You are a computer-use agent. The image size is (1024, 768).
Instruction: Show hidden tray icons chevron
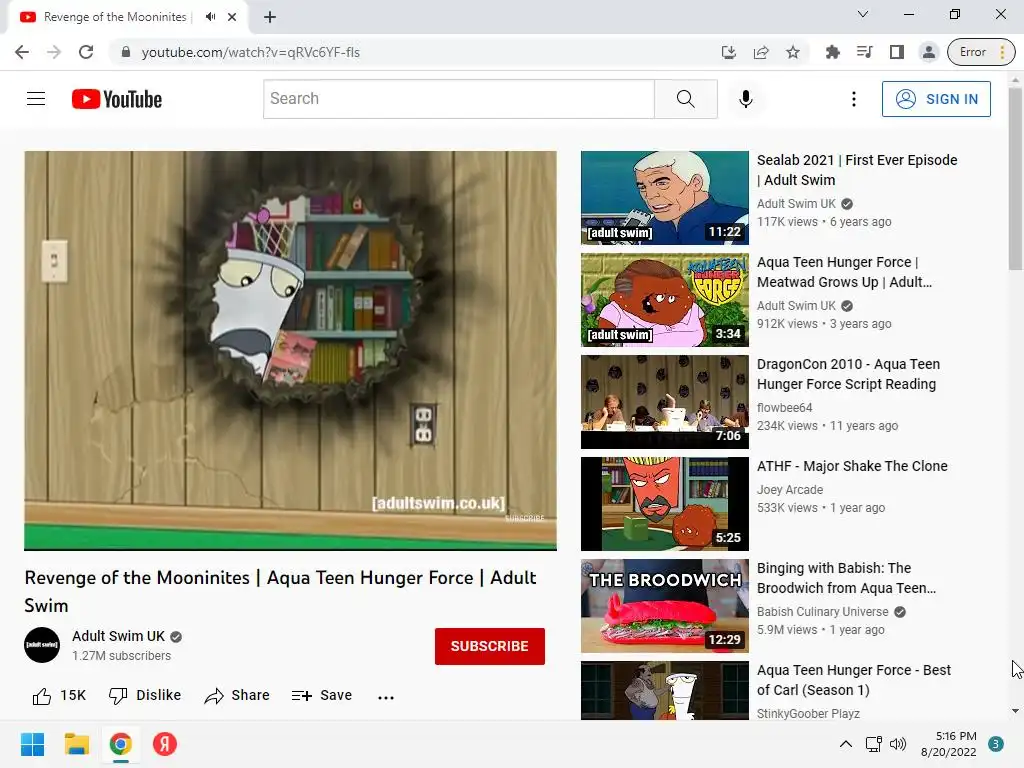[846, 744]
